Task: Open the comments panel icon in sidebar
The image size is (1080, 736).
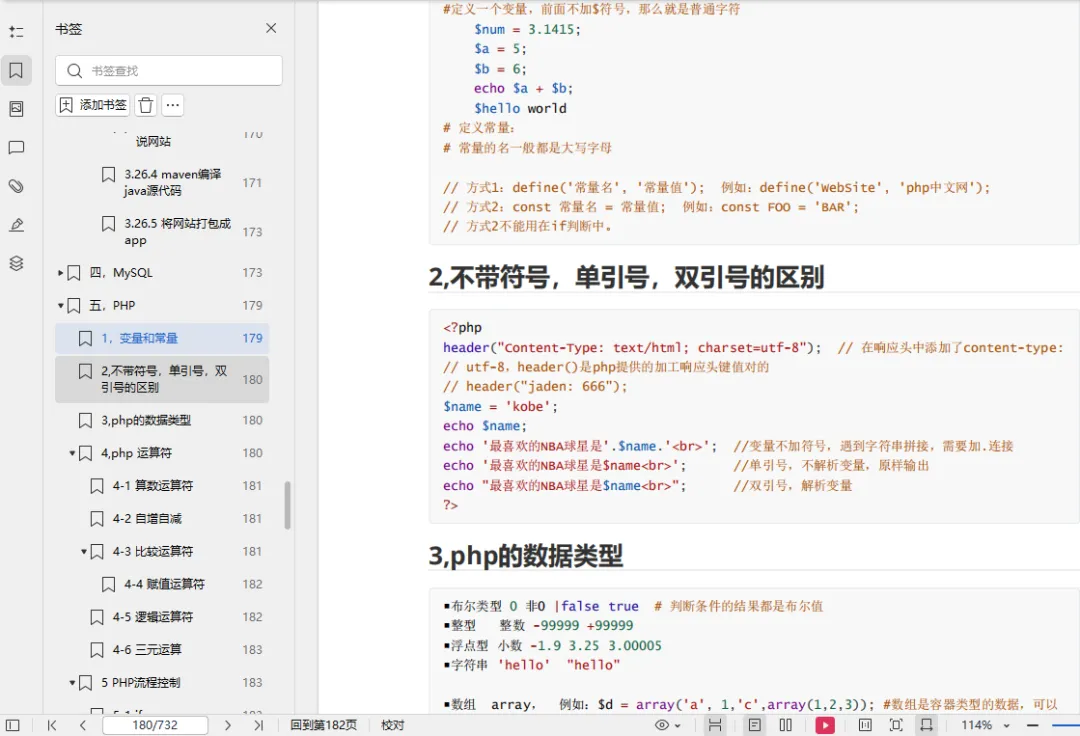Action: coord(16,147)
